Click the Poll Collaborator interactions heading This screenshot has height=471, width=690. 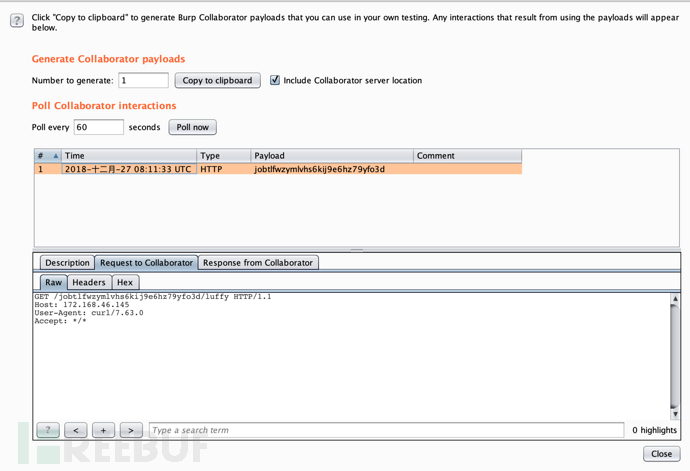point(104,106)
